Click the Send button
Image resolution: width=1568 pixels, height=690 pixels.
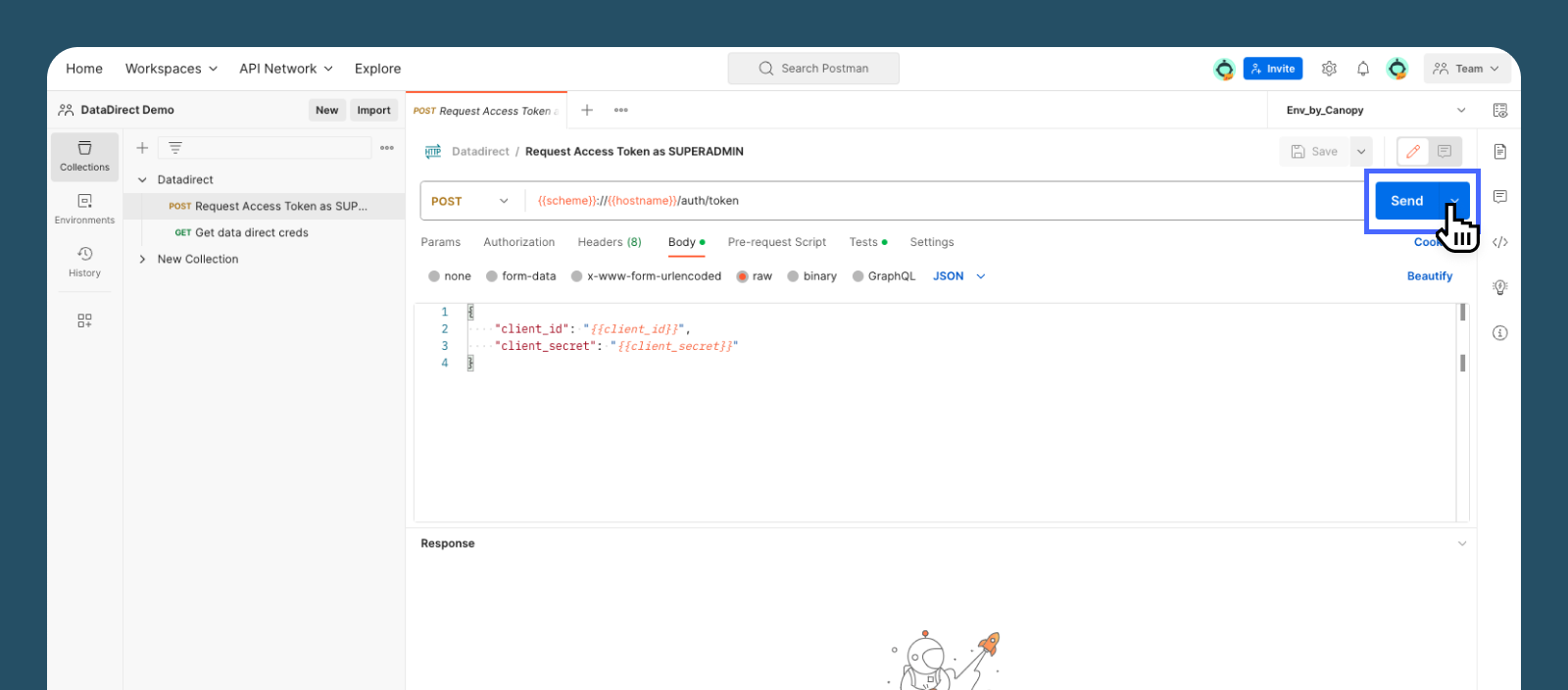[x=1407, y=201]
